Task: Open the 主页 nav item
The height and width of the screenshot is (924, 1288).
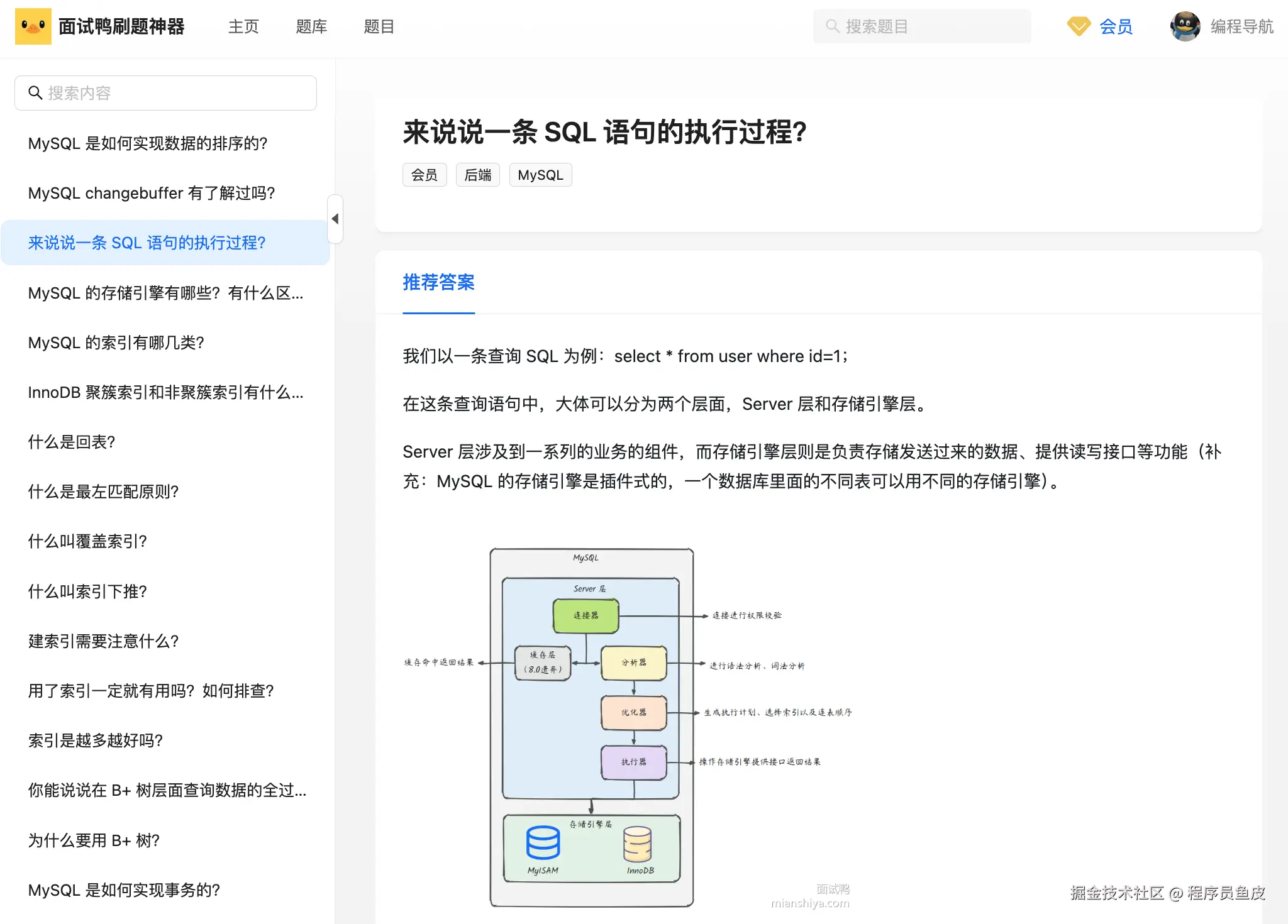Action: coord(243,26)
